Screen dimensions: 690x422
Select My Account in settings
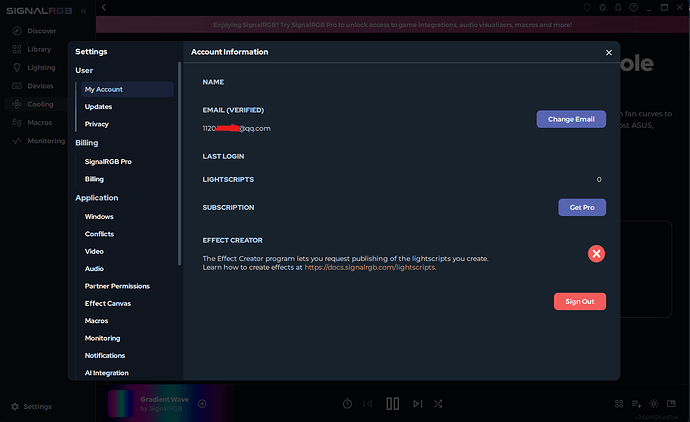click(127, 89)
